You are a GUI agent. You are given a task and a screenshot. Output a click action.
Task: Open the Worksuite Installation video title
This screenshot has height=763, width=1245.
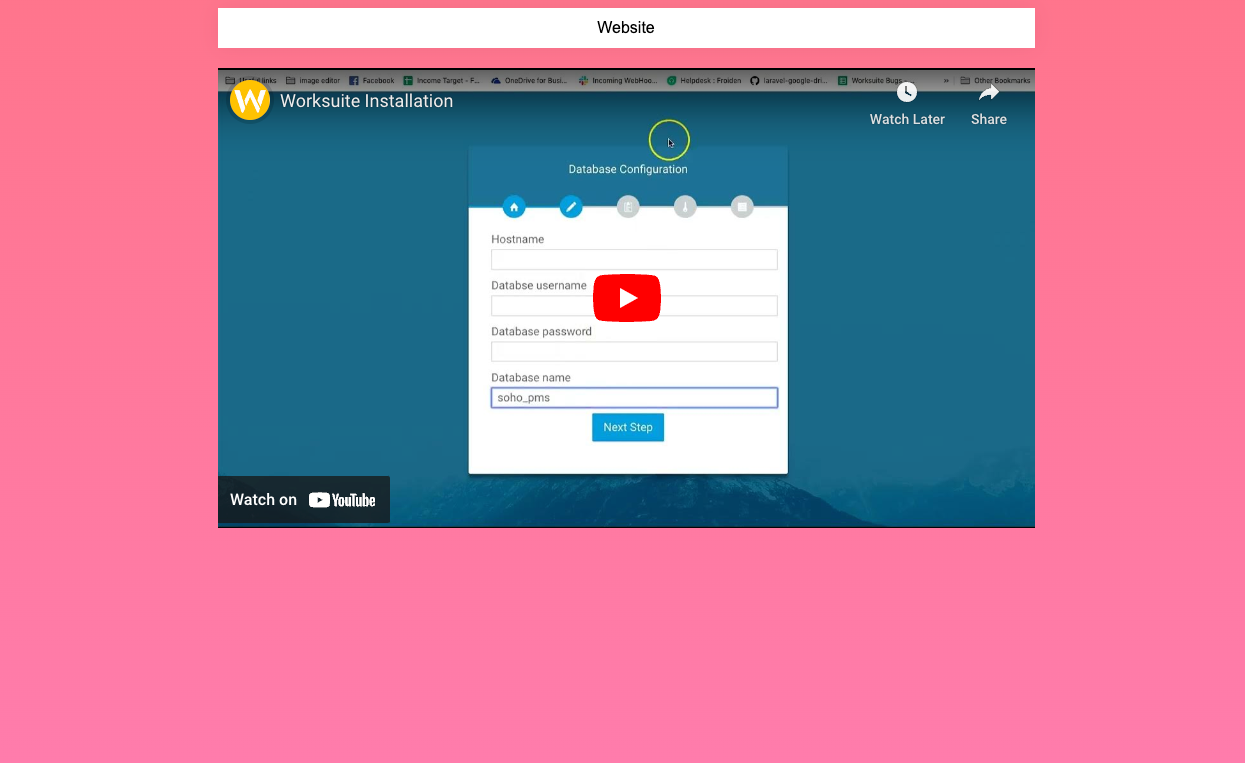(366, 101)
